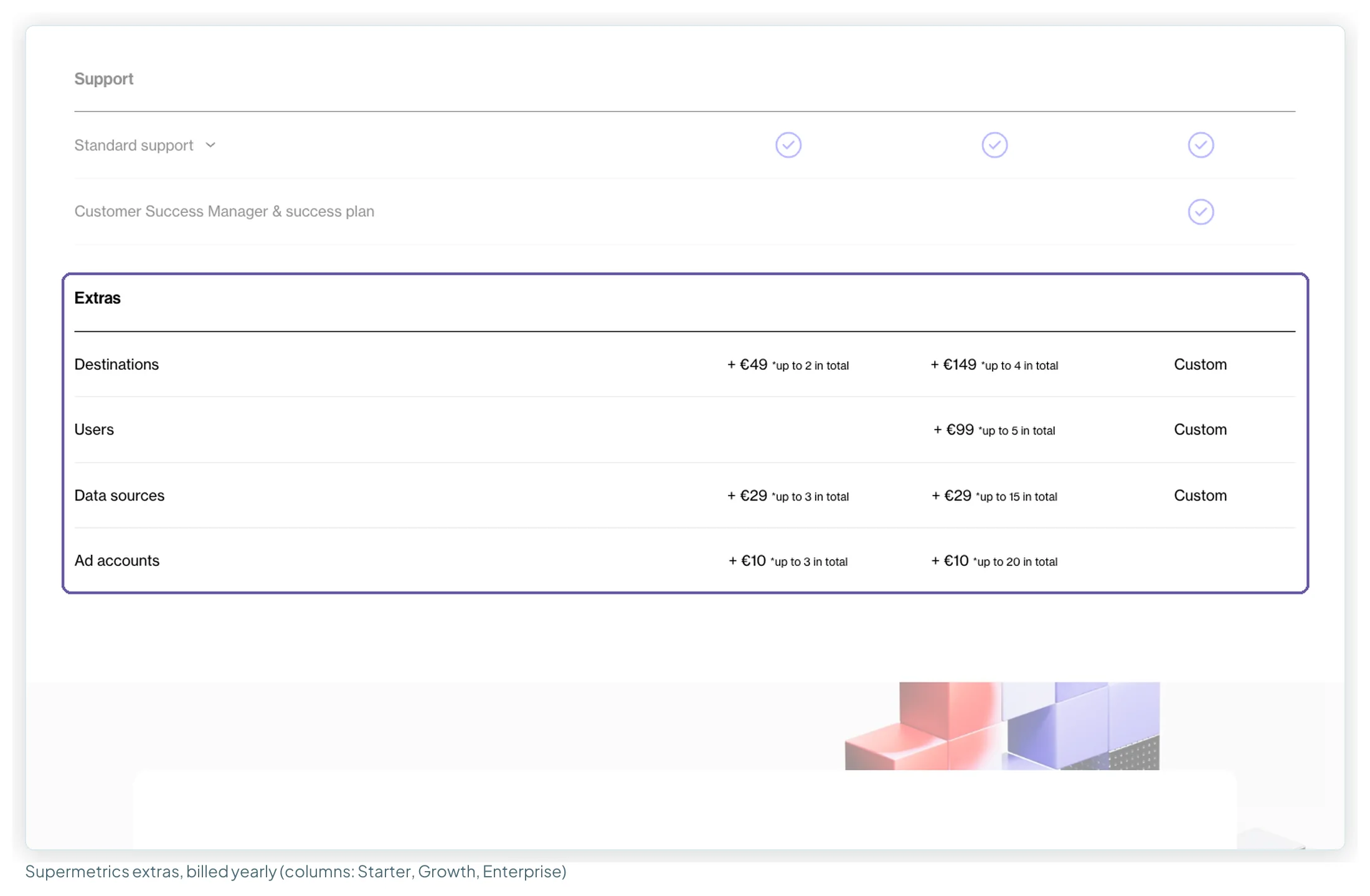This screenshot has width=1370, height=896.
Task: Click Custom in the Destinations row
Action: (1200, 364)
